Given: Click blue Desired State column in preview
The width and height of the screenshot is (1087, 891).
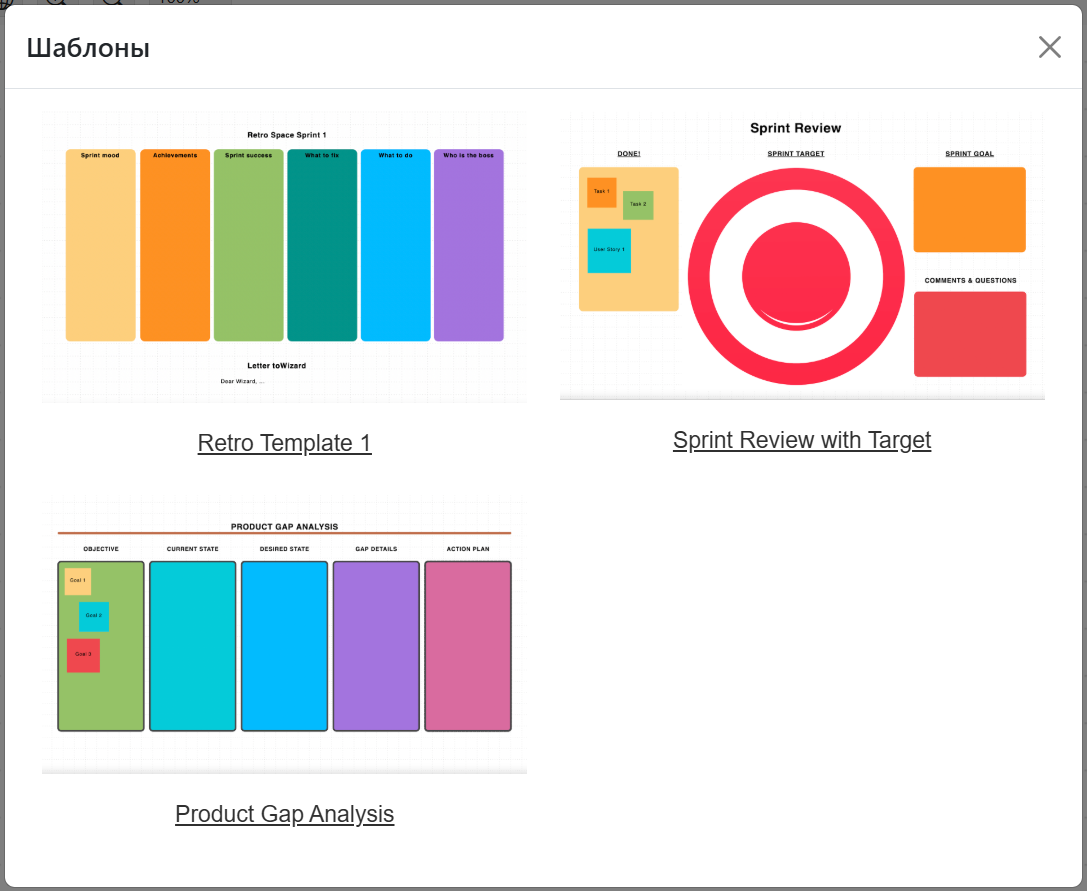Looking at the screenshot, I should point(284,646).
